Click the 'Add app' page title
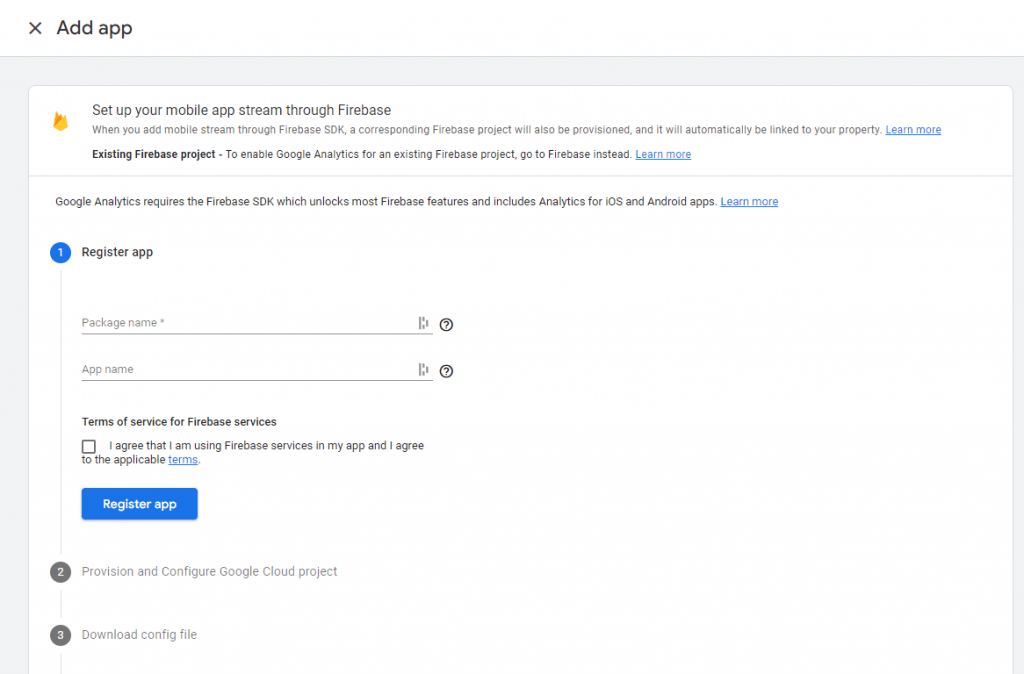This screenshot has width=1024, height=674. (95, 28)
